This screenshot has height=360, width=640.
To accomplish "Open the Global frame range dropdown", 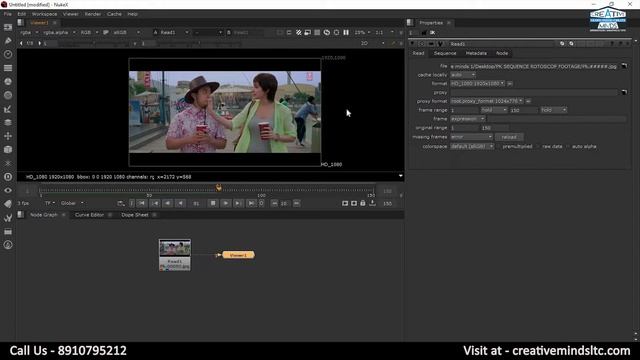I will (x=72, y=203).
